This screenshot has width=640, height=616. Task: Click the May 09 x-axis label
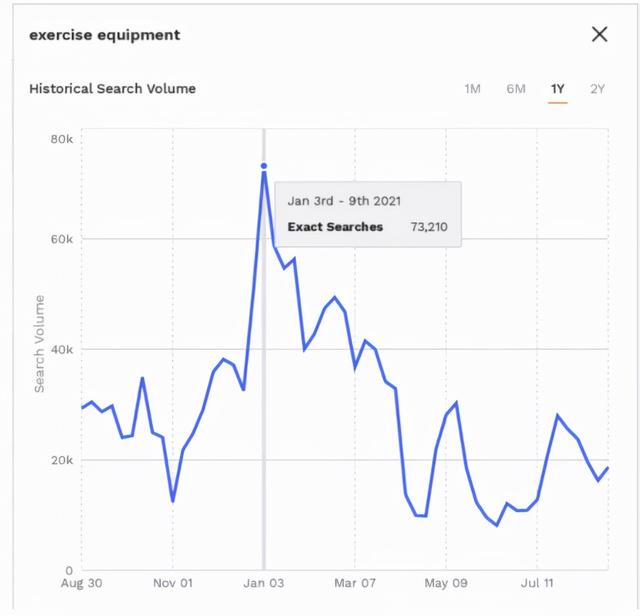click(x=447, y=581)
